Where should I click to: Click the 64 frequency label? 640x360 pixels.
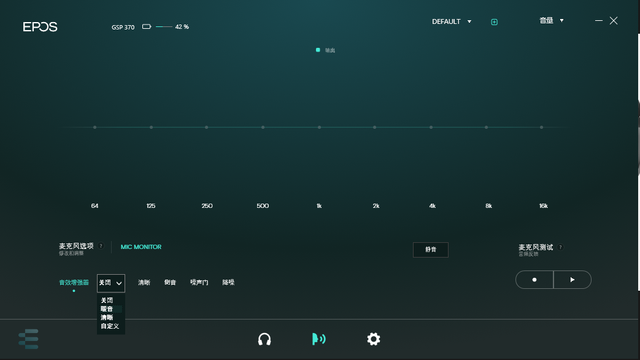pyautogui.click(x=94, y=206)
